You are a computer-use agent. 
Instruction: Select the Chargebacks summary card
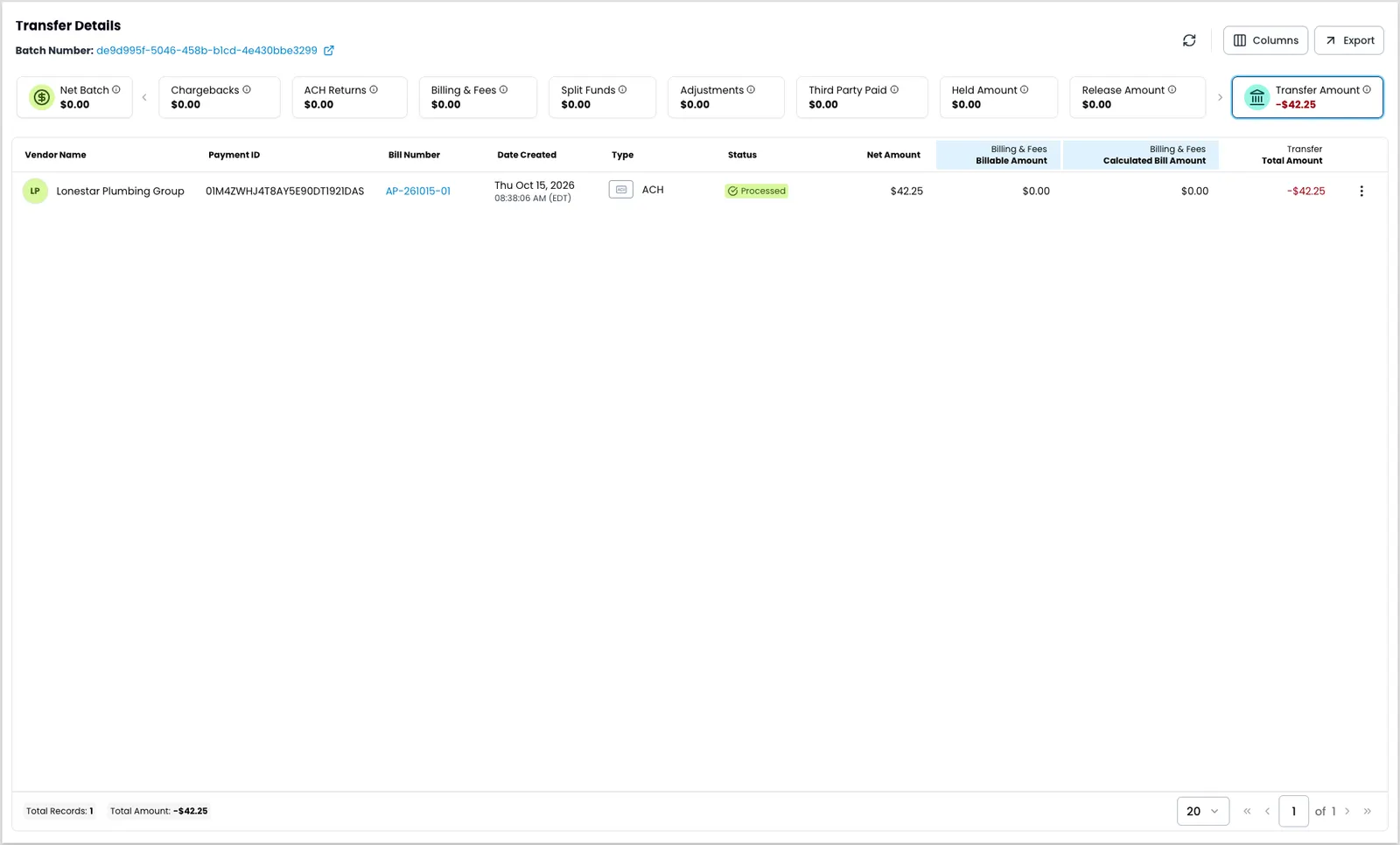(x=220, y=97)
